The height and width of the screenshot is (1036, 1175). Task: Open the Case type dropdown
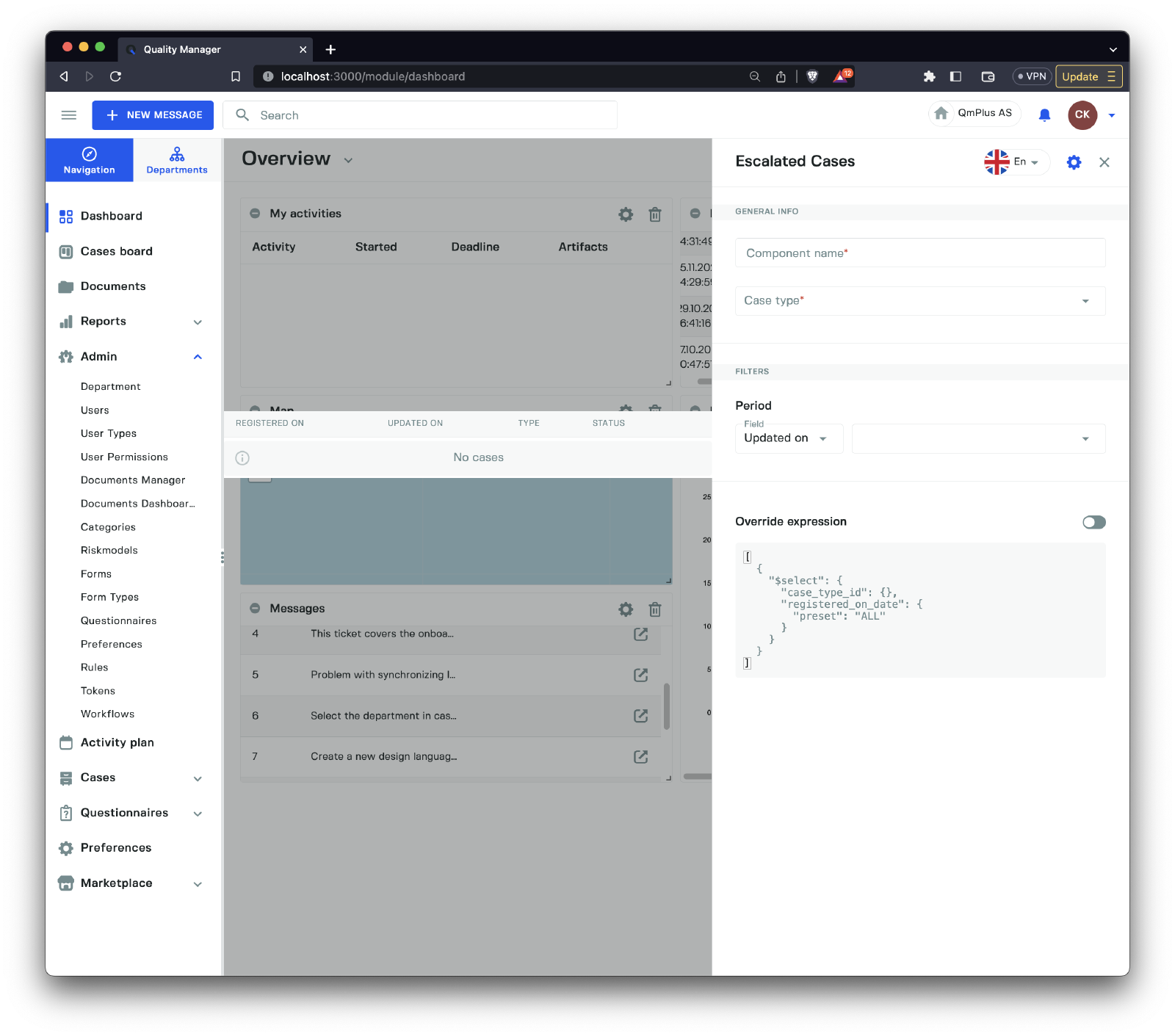(919, 301)
